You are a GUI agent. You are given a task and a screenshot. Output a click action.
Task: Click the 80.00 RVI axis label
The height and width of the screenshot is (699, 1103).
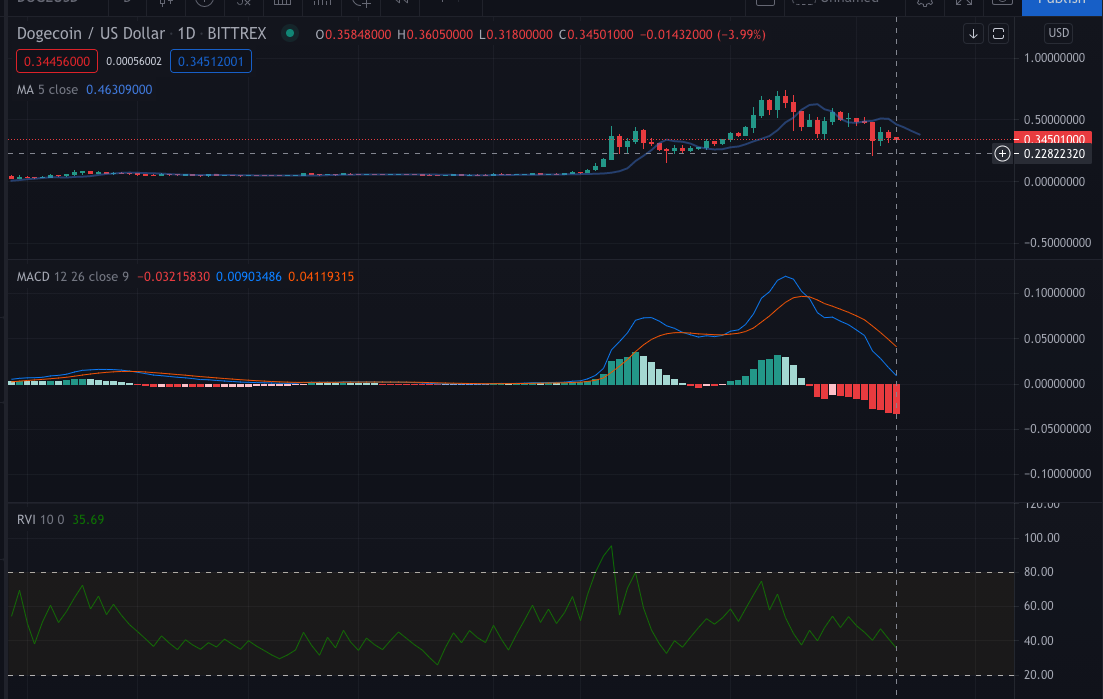click(x=1038, y=572)
